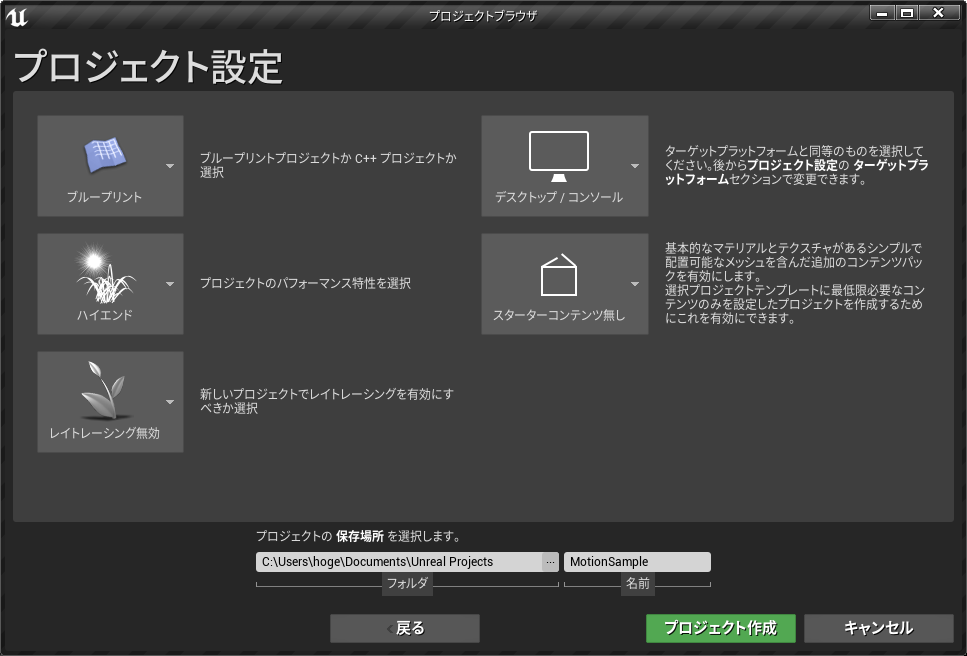Viewport: 967px width, 656px height.
Task: Click the project folder path field
Action: 399,562
